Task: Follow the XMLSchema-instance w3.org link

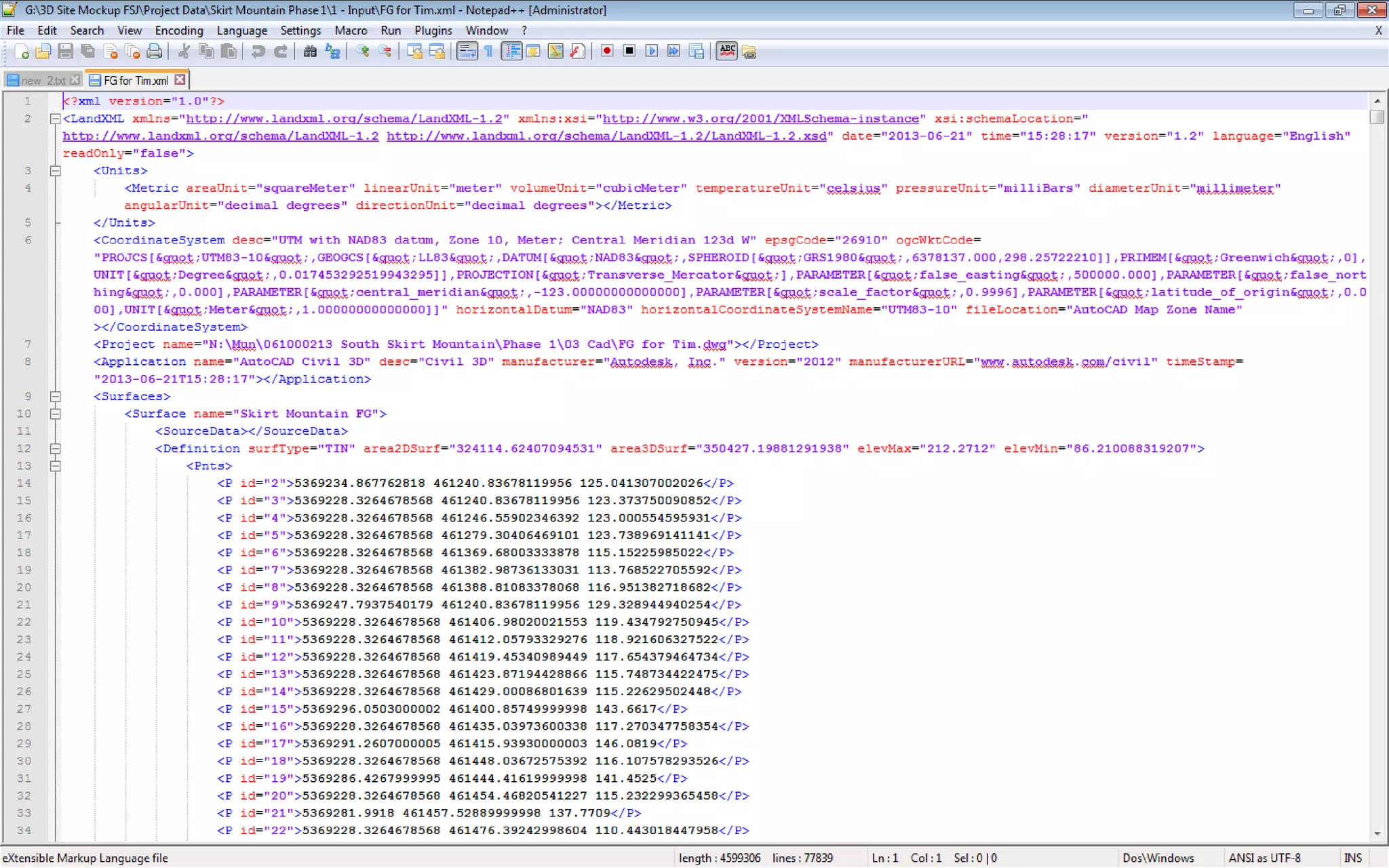Action: tap(760, 119)
